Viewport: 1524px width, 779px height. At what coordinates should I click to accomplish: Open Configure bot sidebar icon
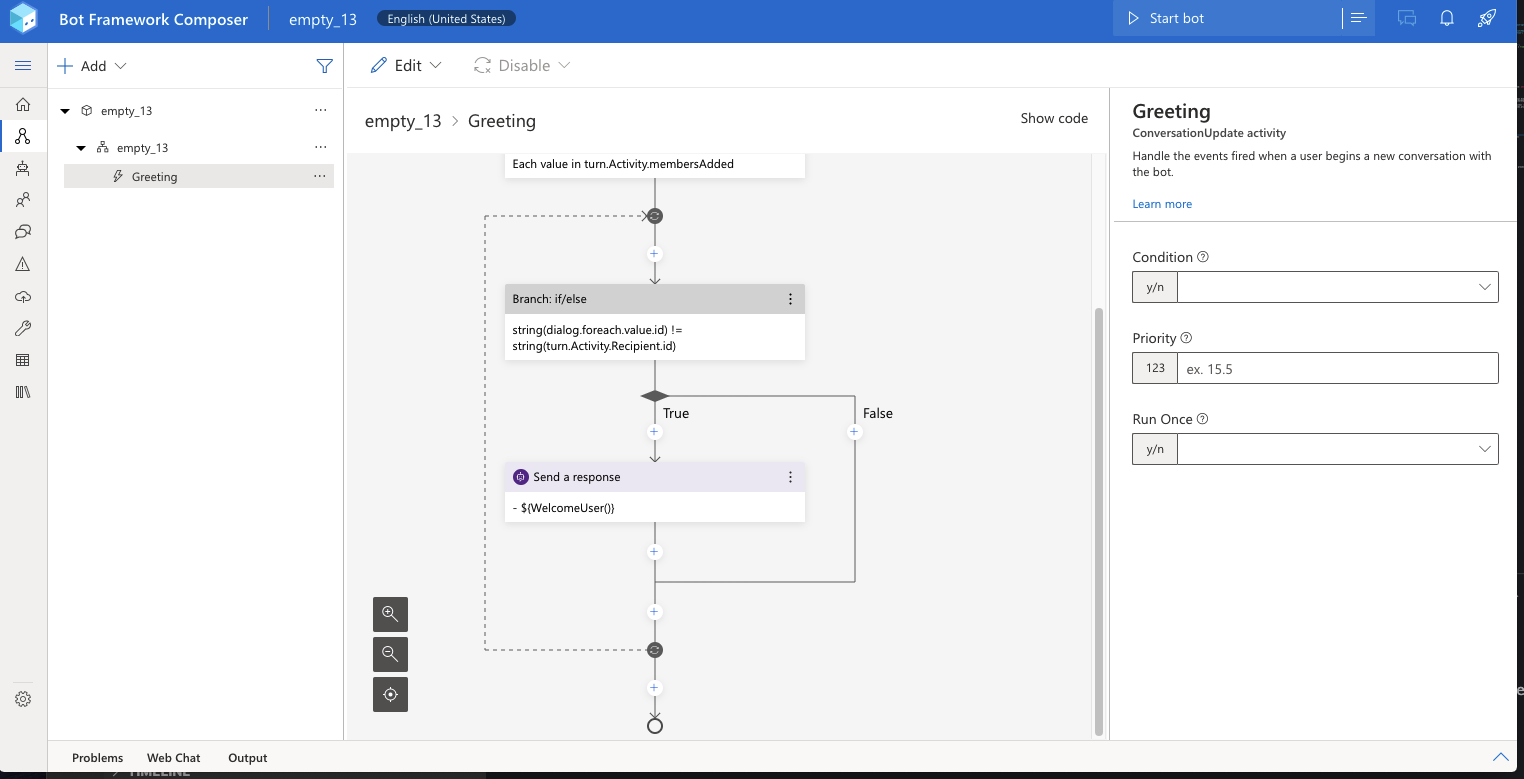[x=23, y=168]
